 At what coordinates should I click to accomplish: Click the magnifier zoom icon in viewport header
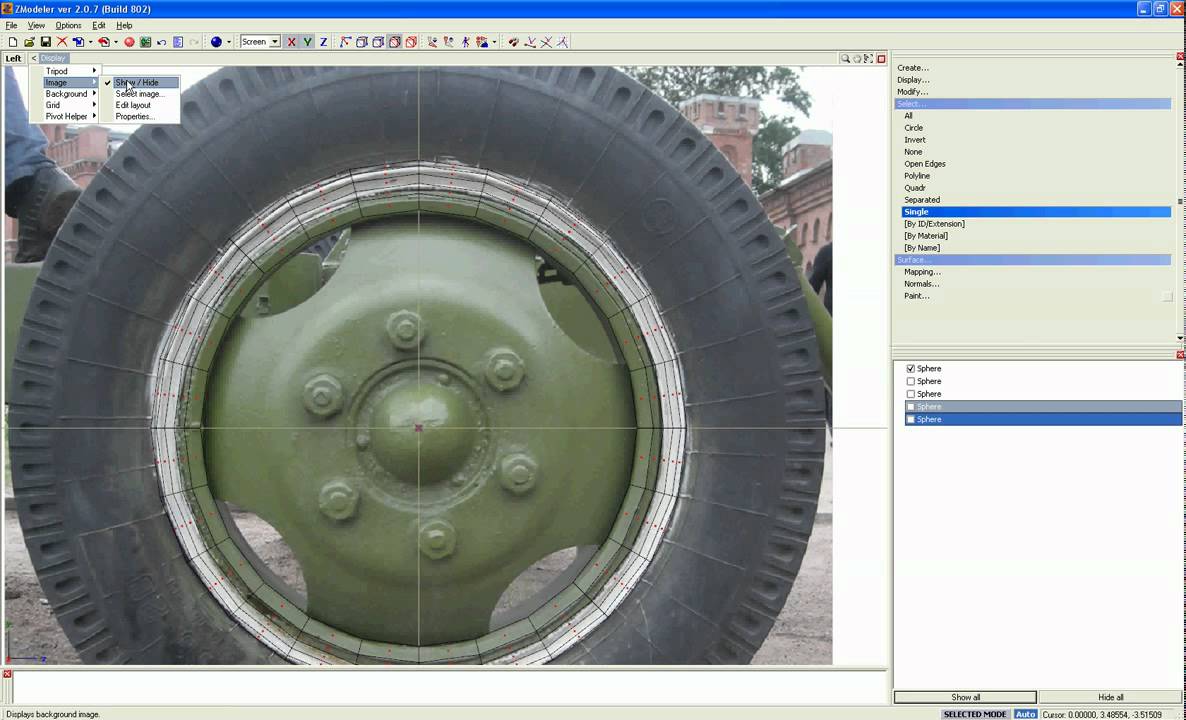pyautogui.click(x=845, y=58)
